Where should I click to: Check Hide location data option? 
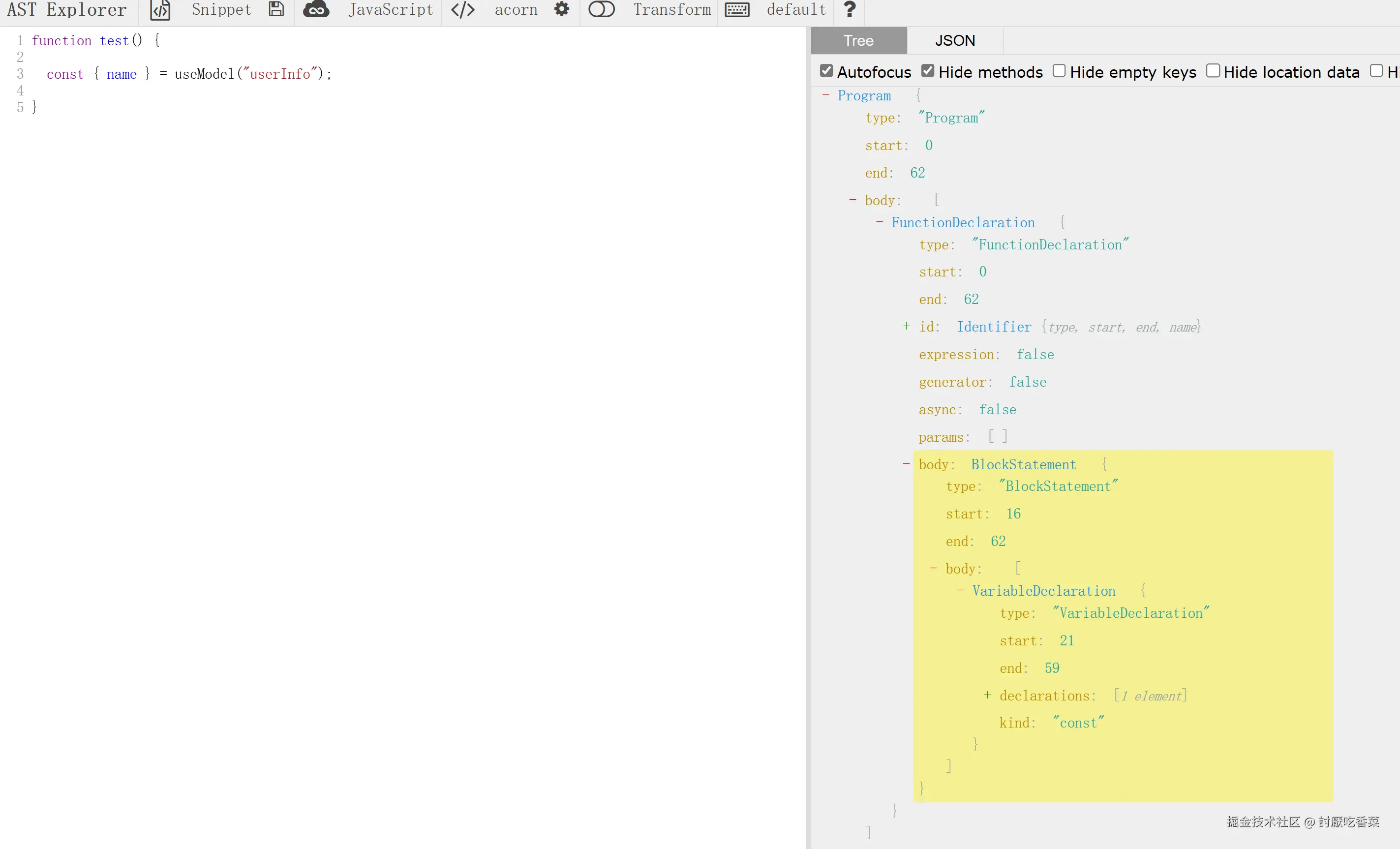coord(1213,71)
